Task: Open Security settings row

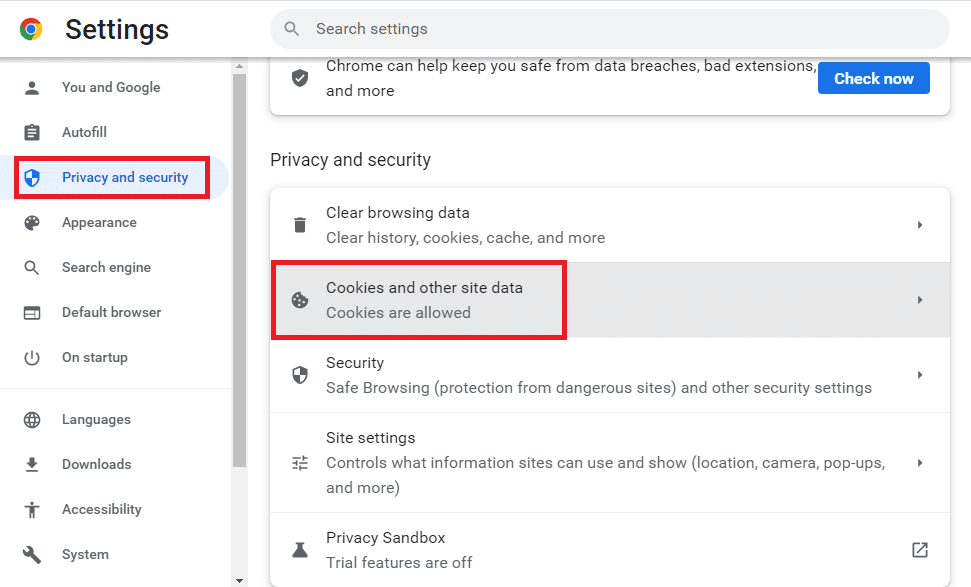Action: (610, 375)
